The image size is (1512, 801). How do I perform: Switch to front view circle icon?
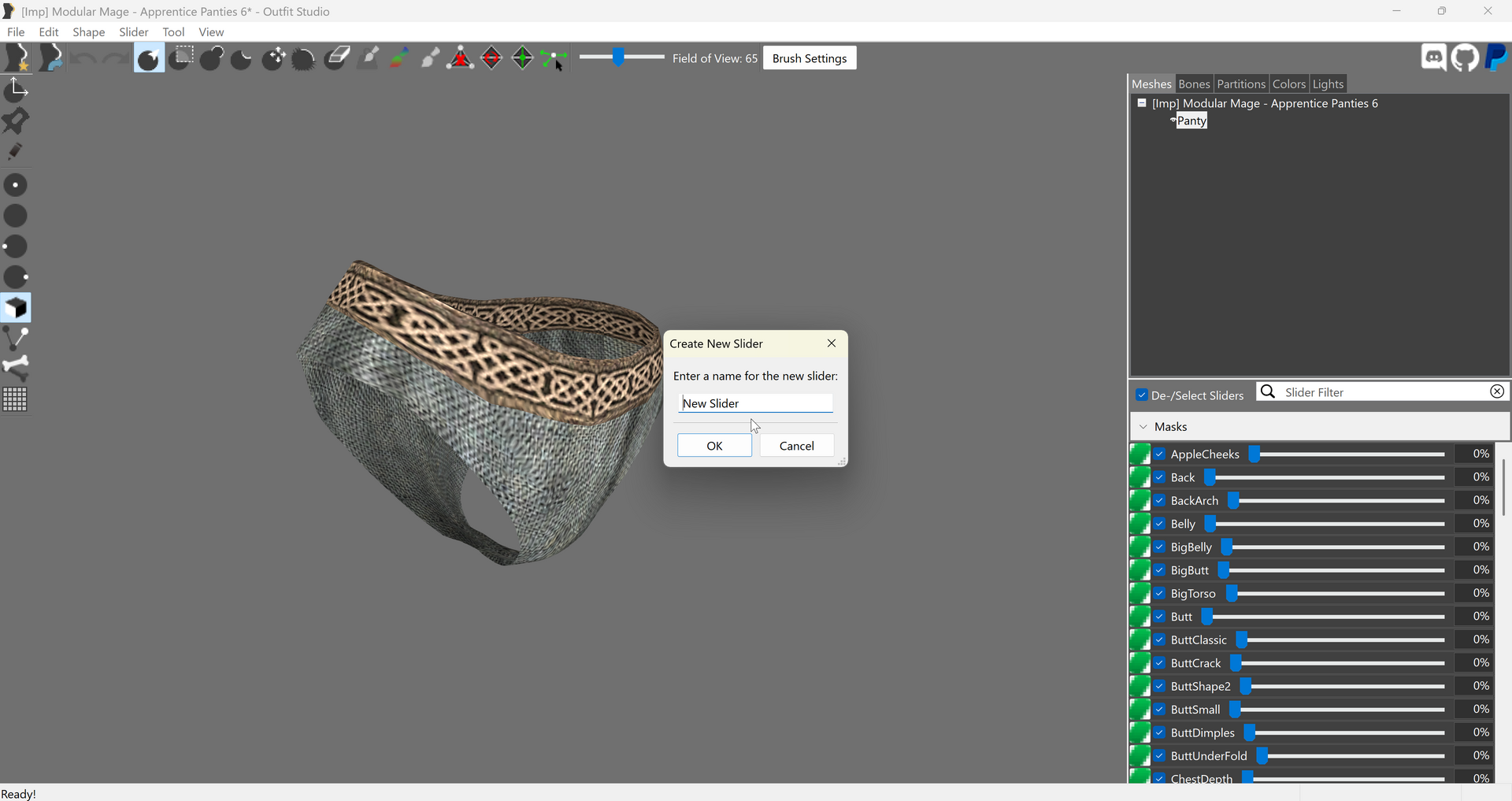pos(16,185)
